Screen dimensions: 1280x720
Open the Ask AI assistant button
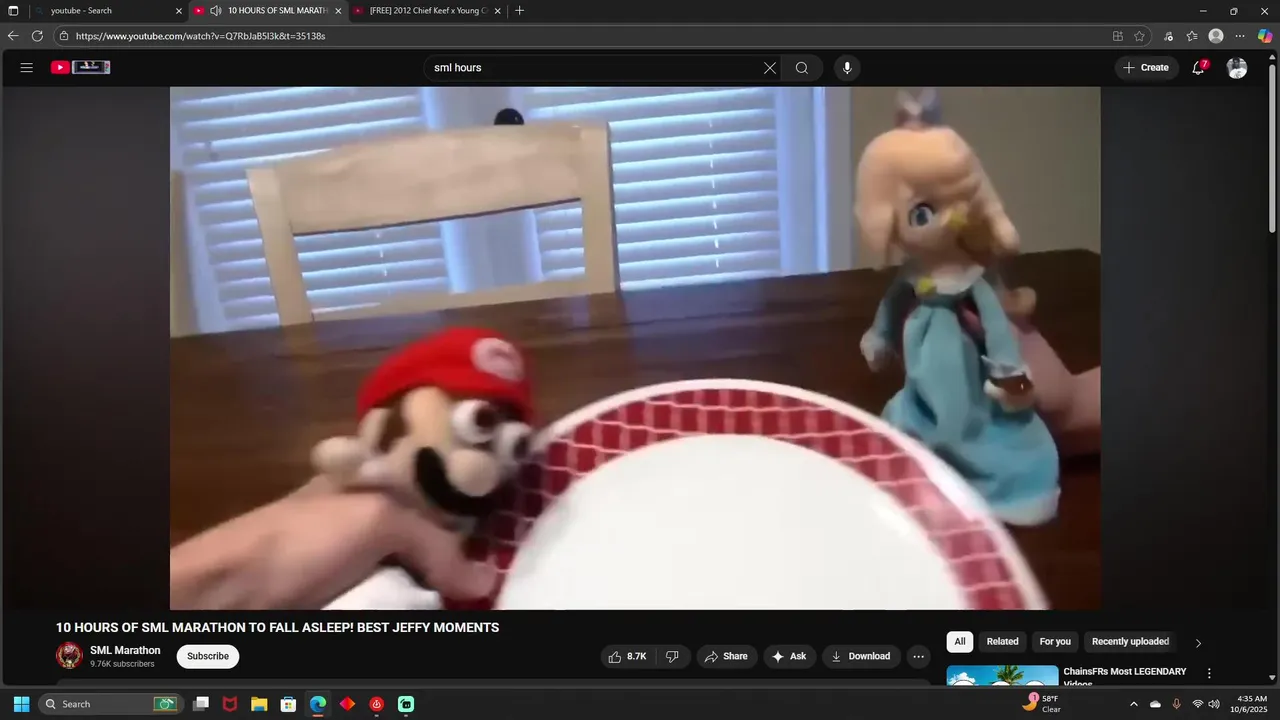click(789, 656)
